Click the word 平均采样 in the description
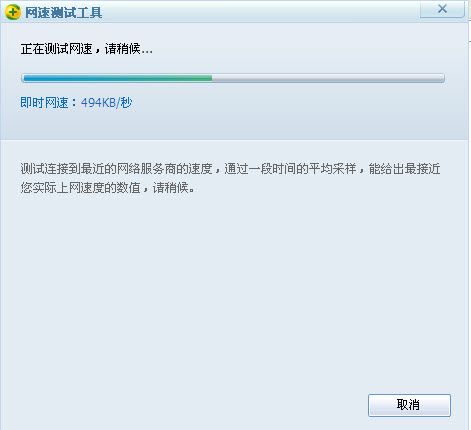The width and height of the screenshot is (471, 430). click(332, 169)
